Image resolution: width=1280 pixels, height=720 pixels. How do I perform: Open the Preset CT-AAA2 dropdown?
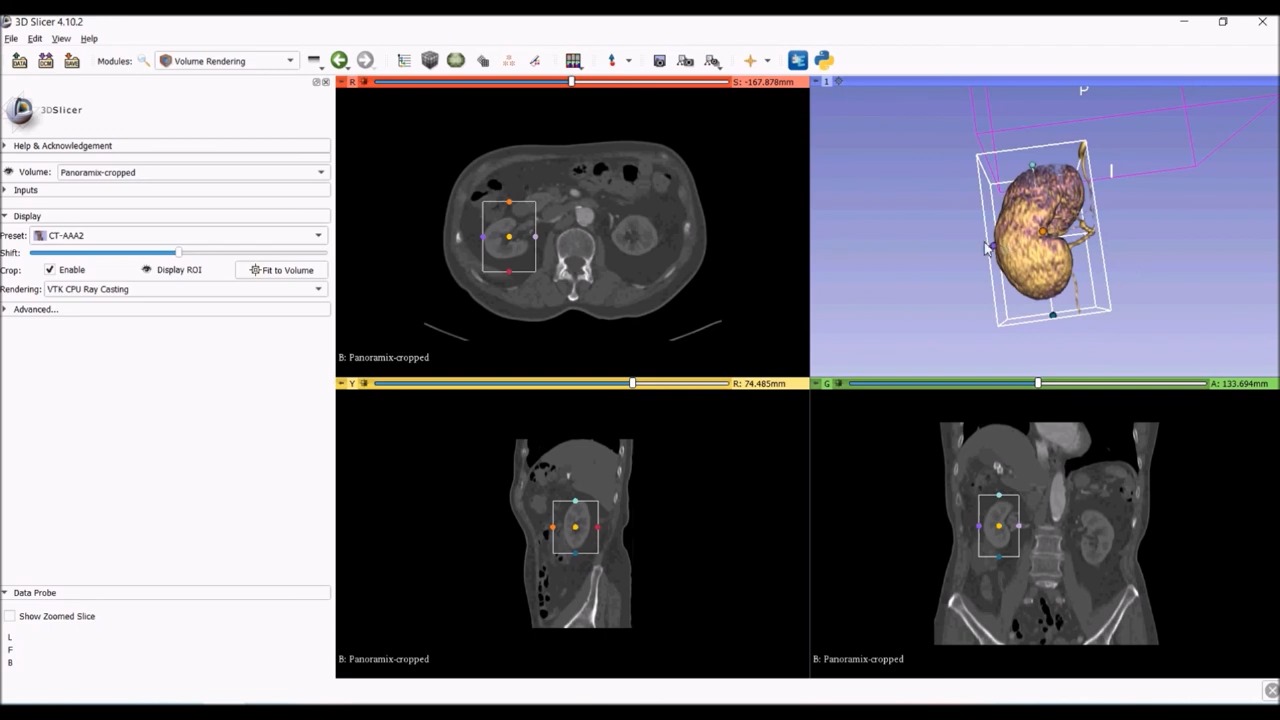(178, 236)
